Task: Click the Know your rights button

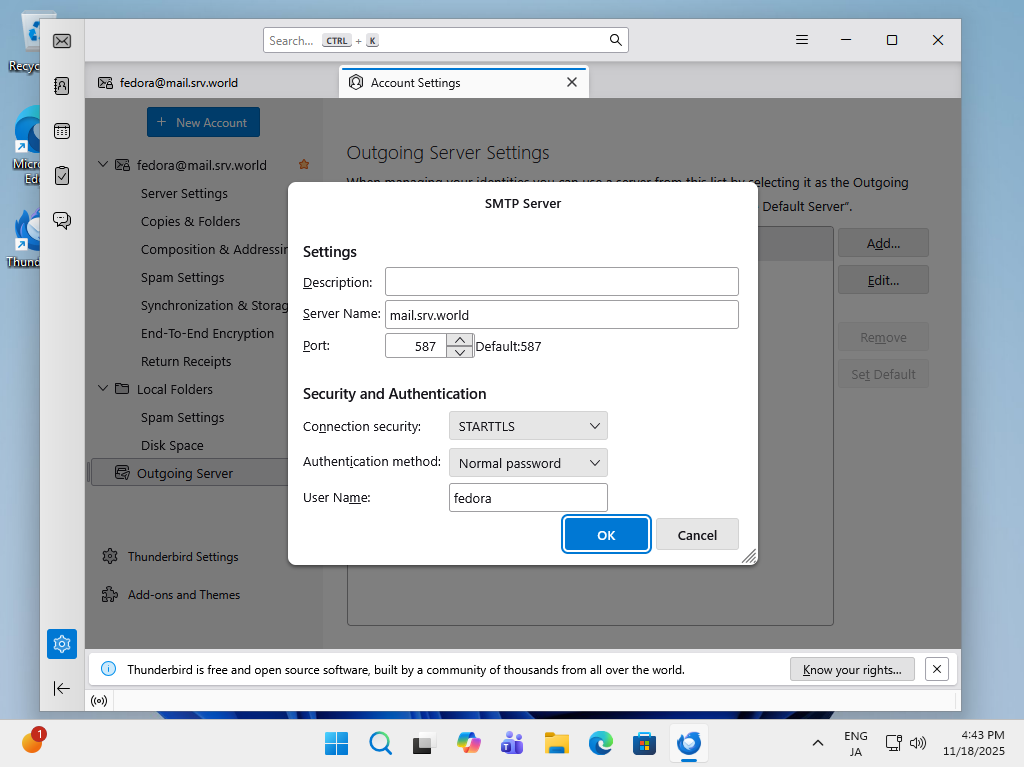Action: pos(851,668)
